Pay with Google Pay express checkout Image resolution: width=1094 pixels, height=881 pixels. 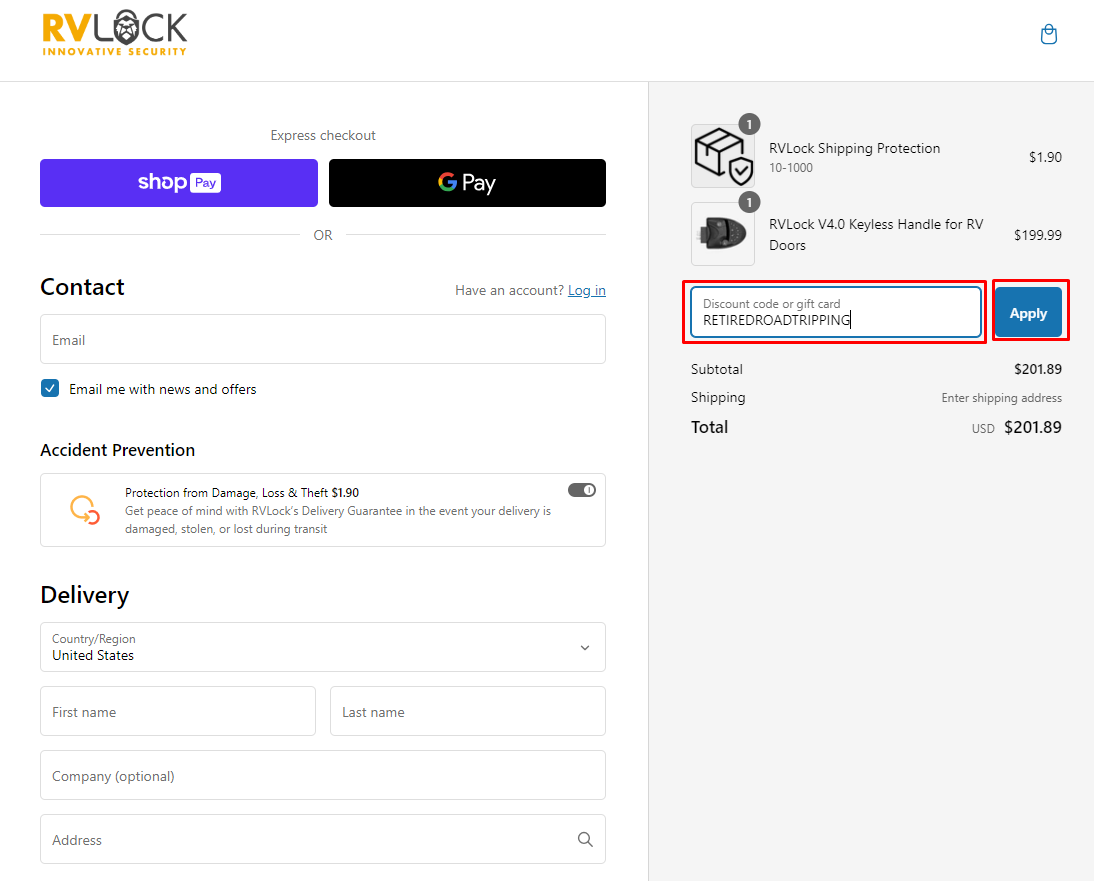[x=467, y=183]
